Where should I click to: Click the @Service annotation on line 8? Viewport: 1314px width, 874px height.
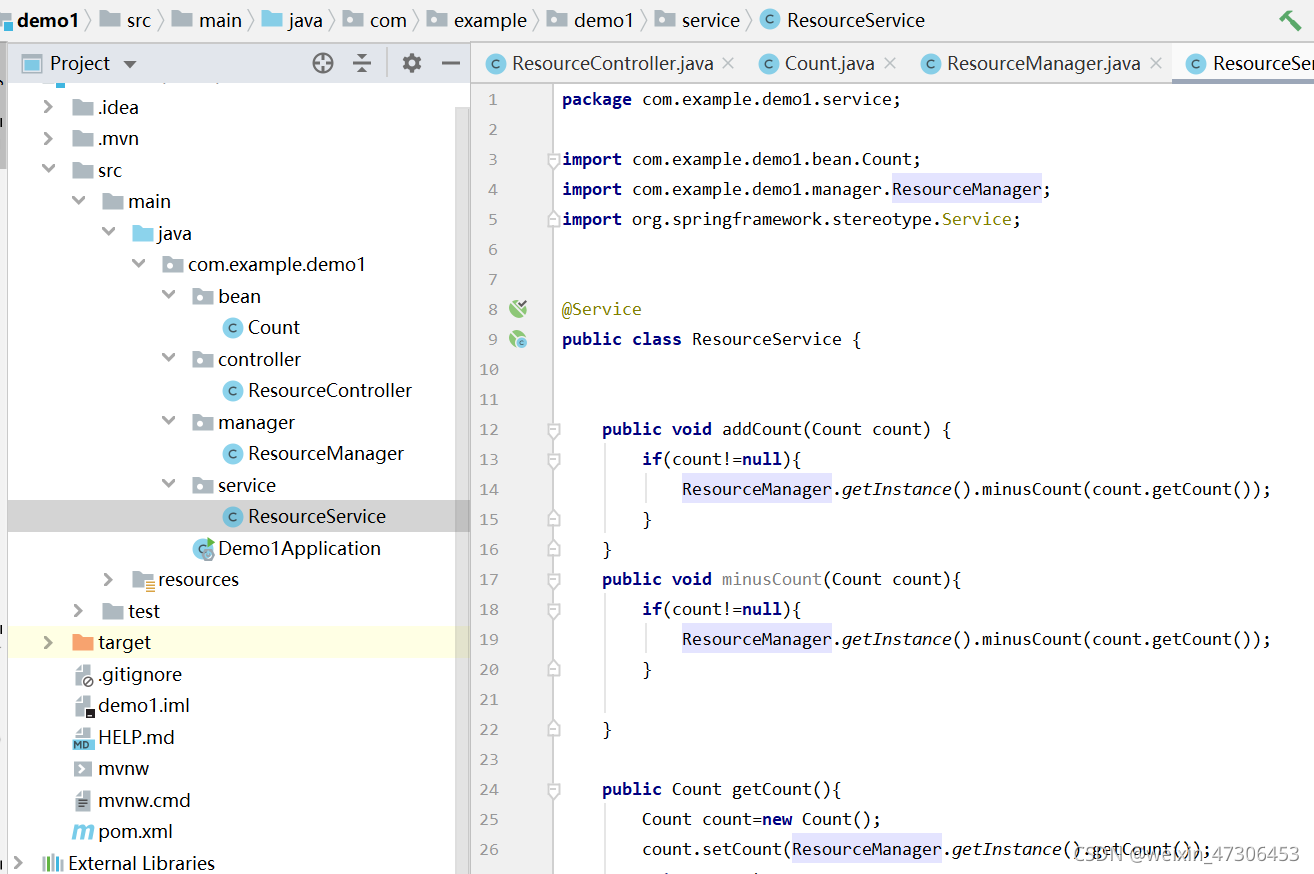tap(602, 309)
